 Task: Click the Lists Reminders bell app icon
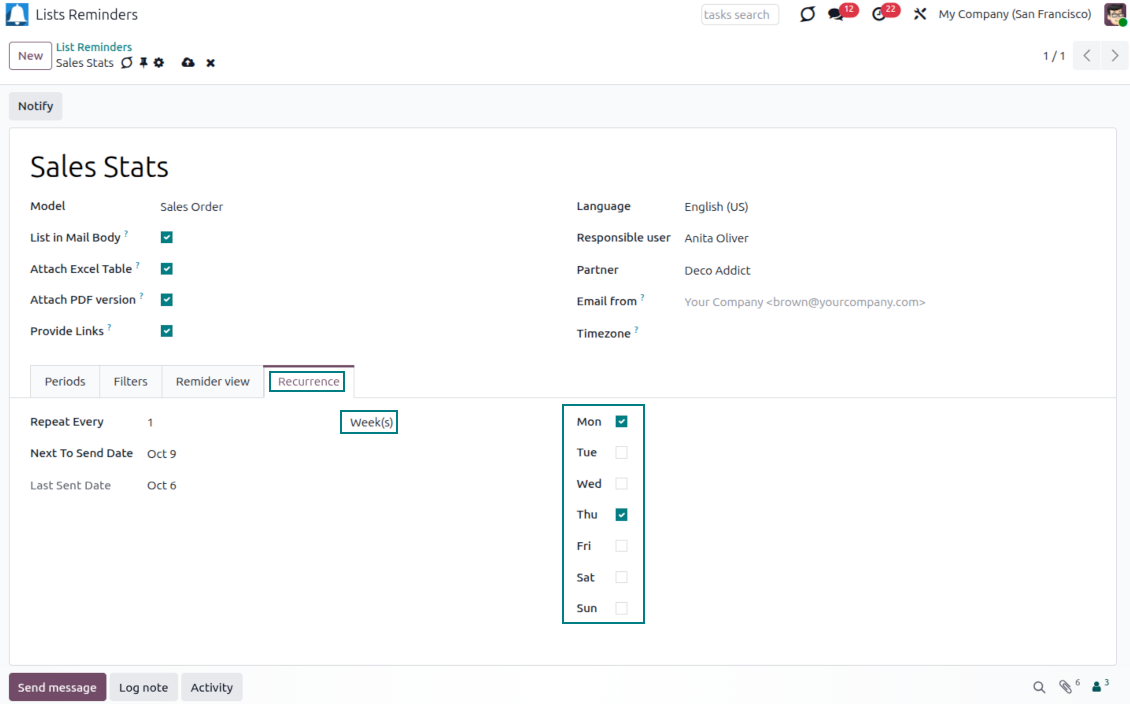(x=17, y=15)
